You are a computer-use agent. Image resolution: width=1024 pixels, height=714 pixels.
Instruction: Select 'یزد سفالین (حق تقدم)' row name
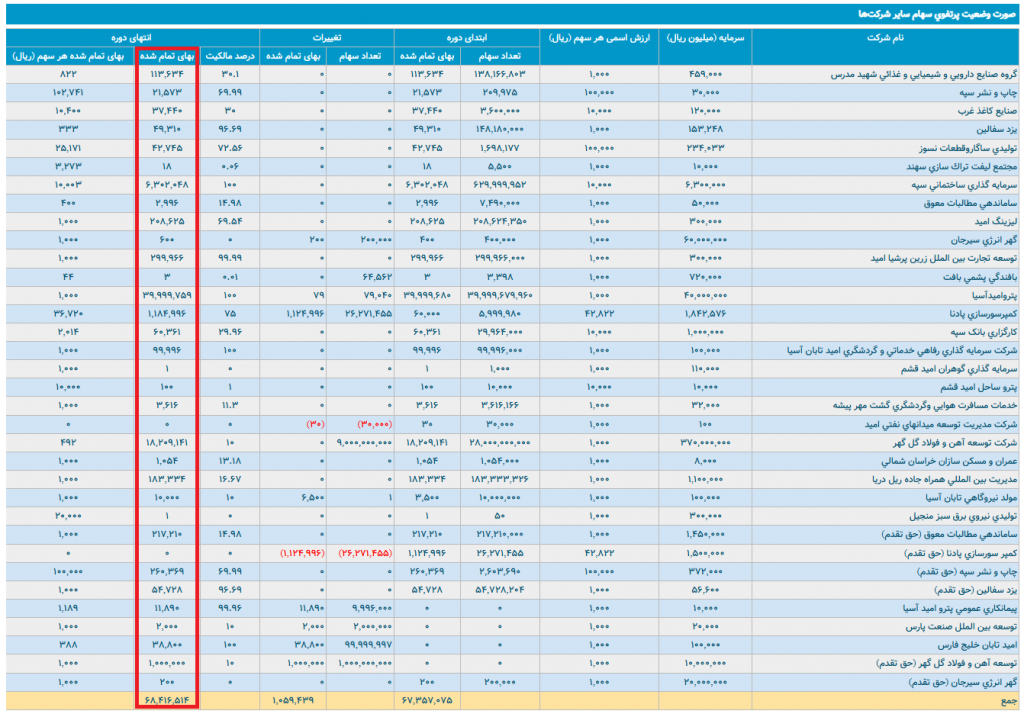point(976,589)
